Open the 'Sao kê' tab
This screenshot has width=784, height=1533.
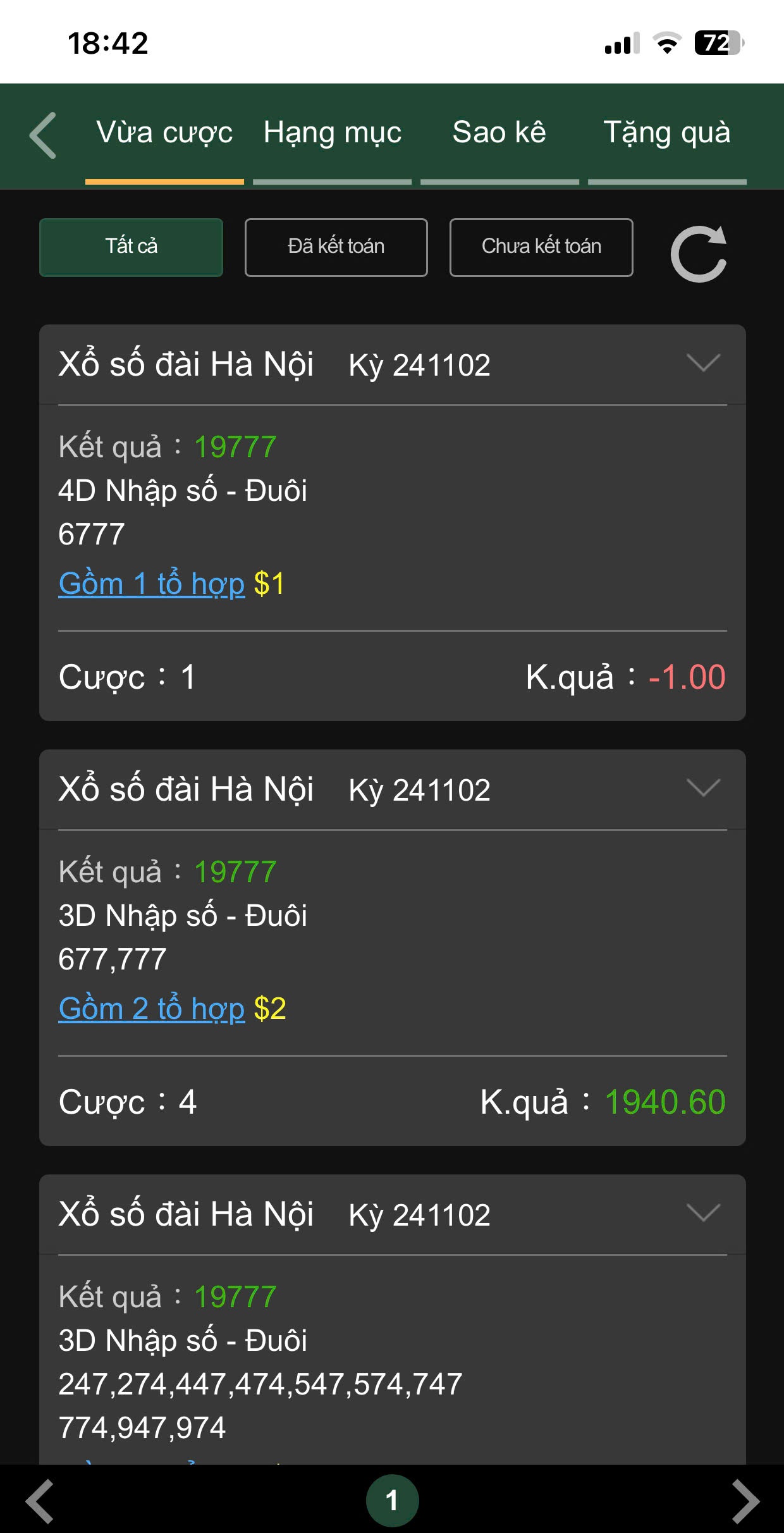[x=499, y=133]
